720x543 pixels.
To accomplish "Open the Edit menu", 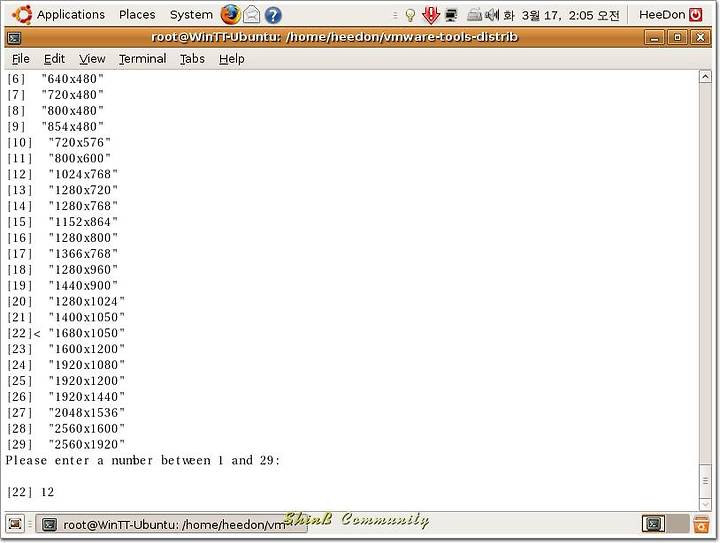I will click(x=54, y=59).
